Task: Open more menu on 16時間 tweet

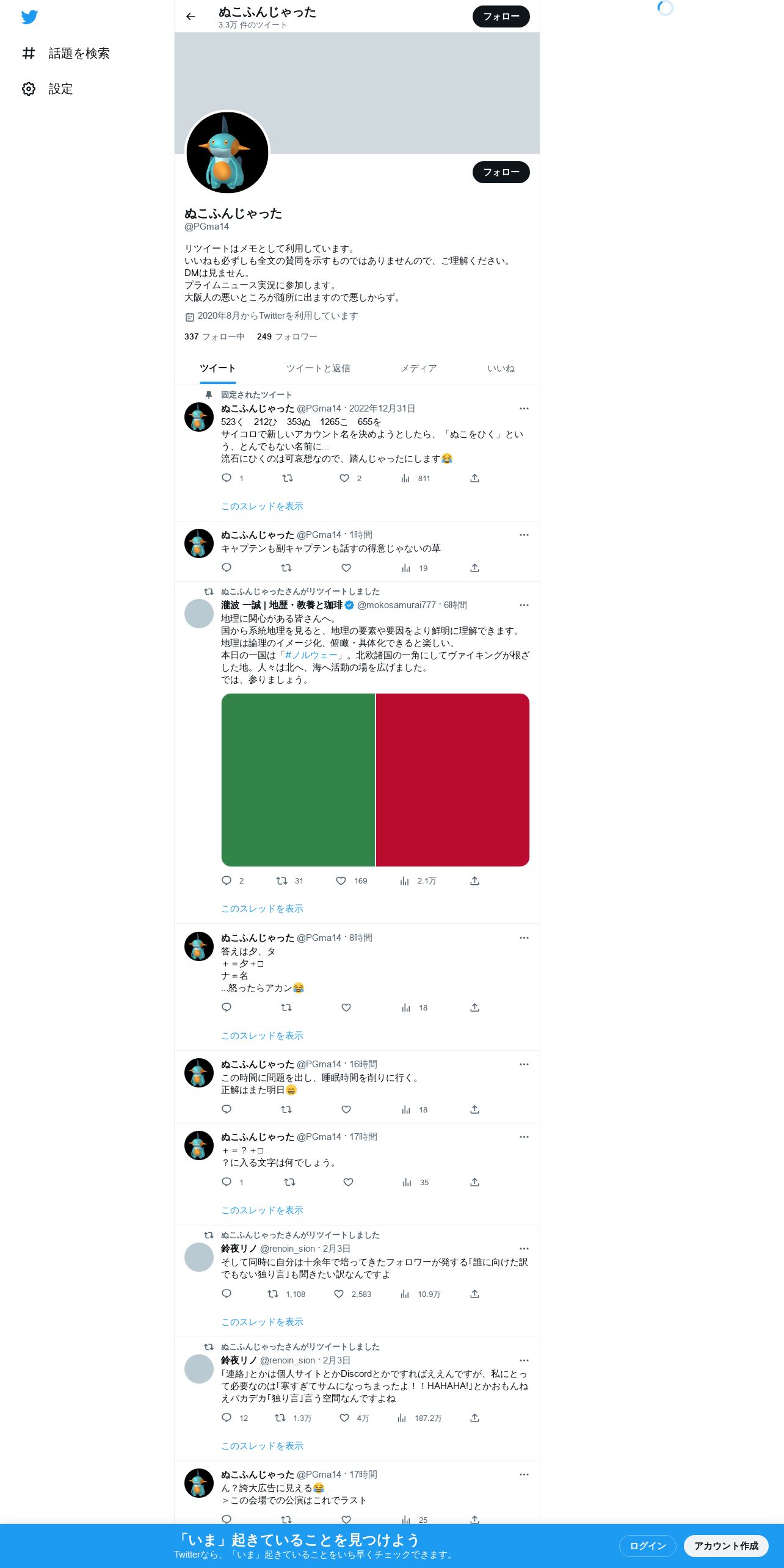Action: pyautogui.click(x=524, y=1064)
